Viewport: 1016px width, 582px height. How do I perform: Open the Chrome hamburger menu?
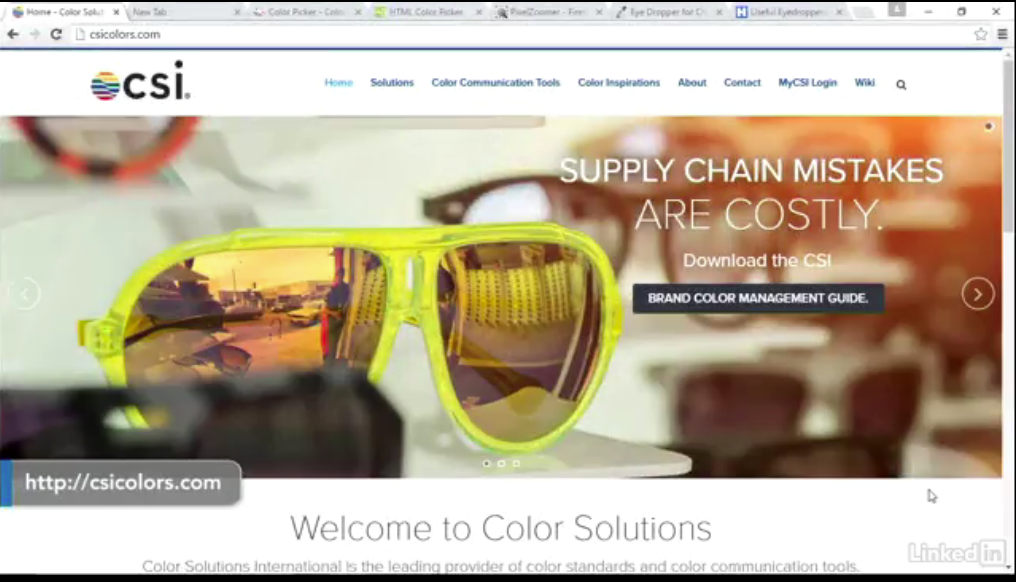coord(1002,34)
